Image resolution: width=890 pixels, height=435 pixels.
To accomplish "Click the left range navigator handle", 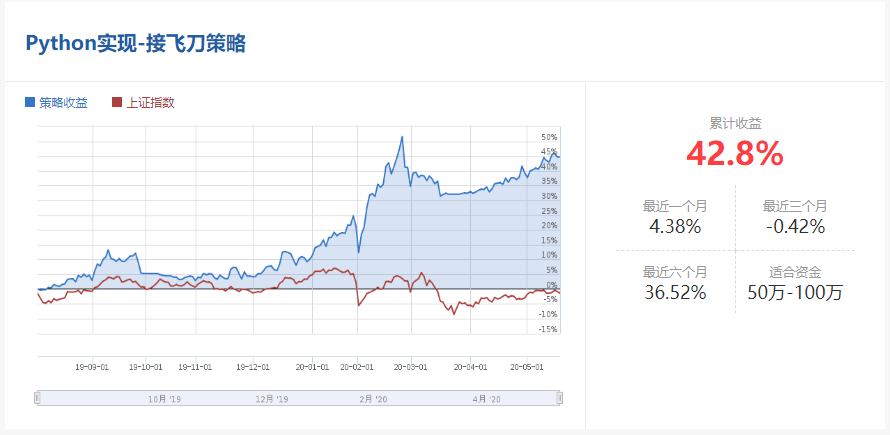I will click(x=37, y=398).
